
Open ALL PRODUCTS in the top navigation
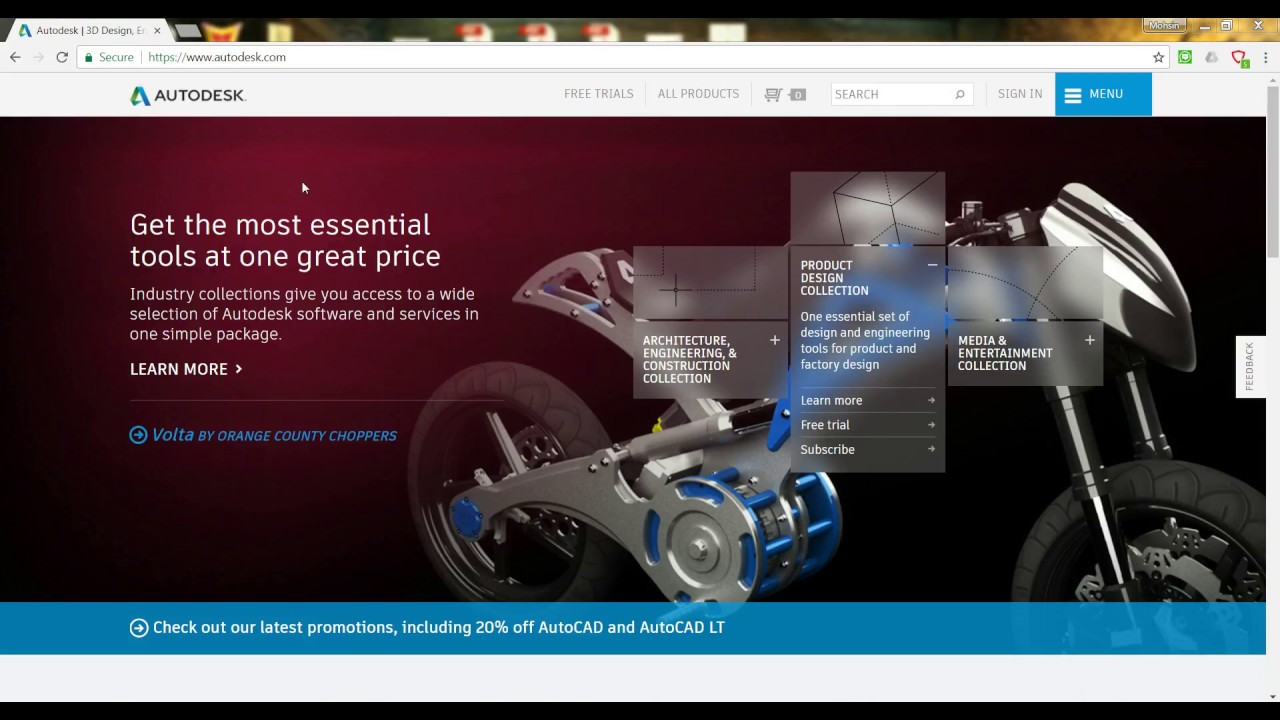coord(699,94)
